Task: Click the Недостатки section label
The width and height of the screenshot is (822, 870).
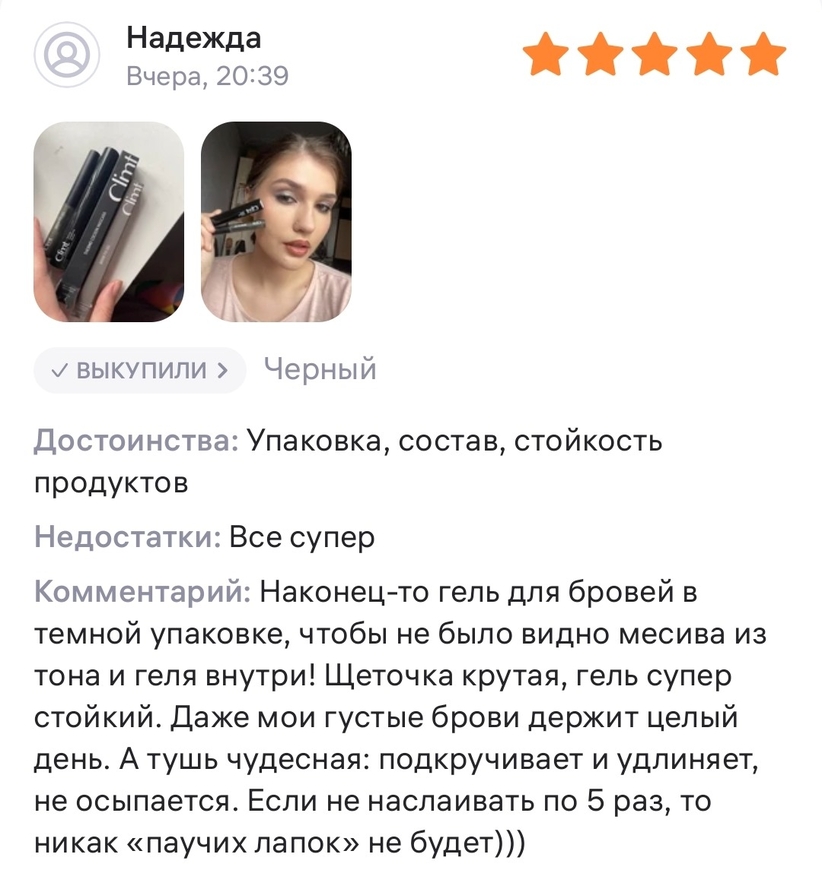Action: click(x=128, y=537)
